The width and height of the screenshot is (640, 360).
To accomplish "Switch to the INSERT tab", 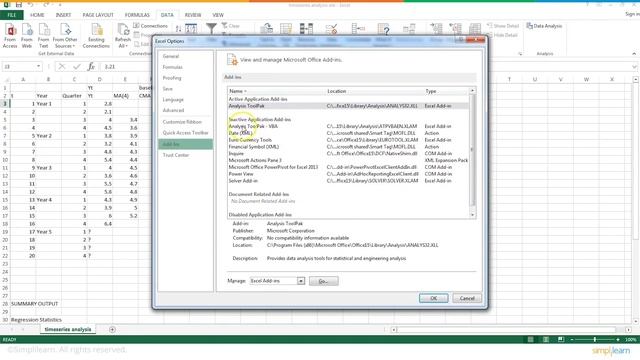I will (x=63, y=15).
